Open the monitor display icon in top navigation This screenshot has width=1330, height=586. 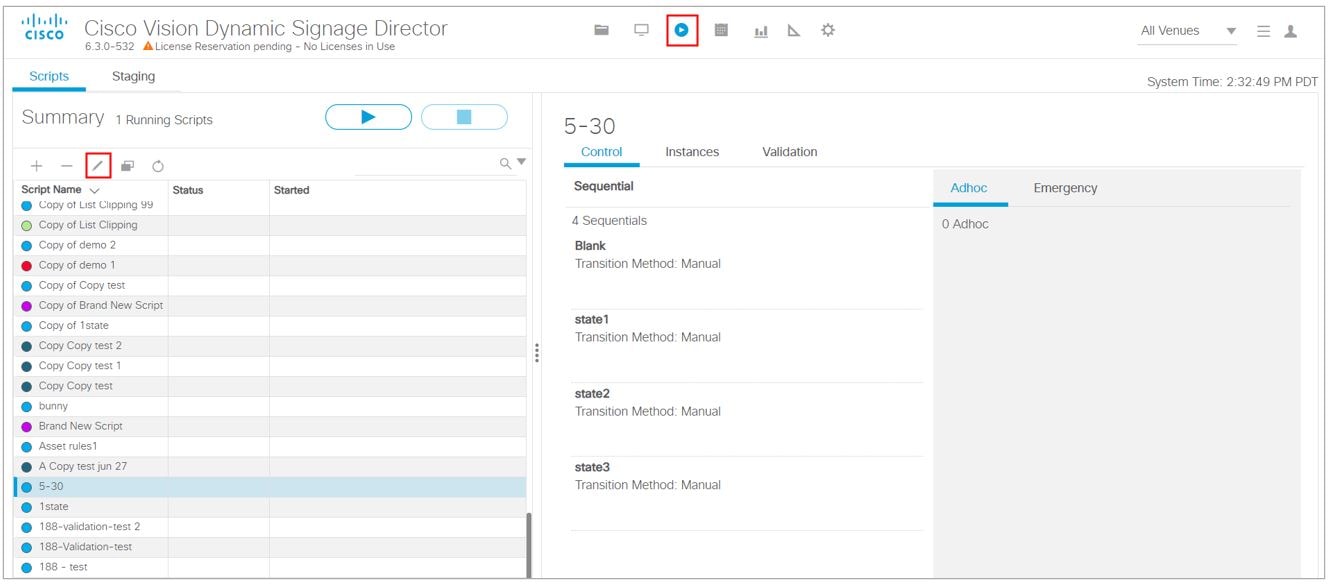tap(641, 30)
